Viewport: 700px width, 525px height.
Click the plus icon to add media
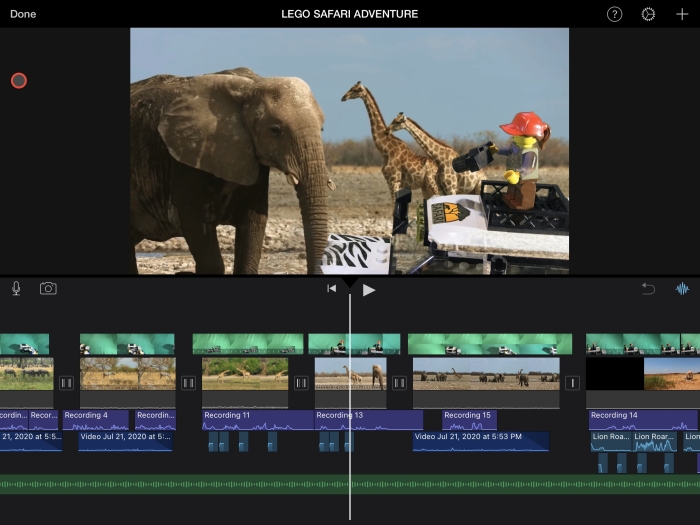click(682, 14)
